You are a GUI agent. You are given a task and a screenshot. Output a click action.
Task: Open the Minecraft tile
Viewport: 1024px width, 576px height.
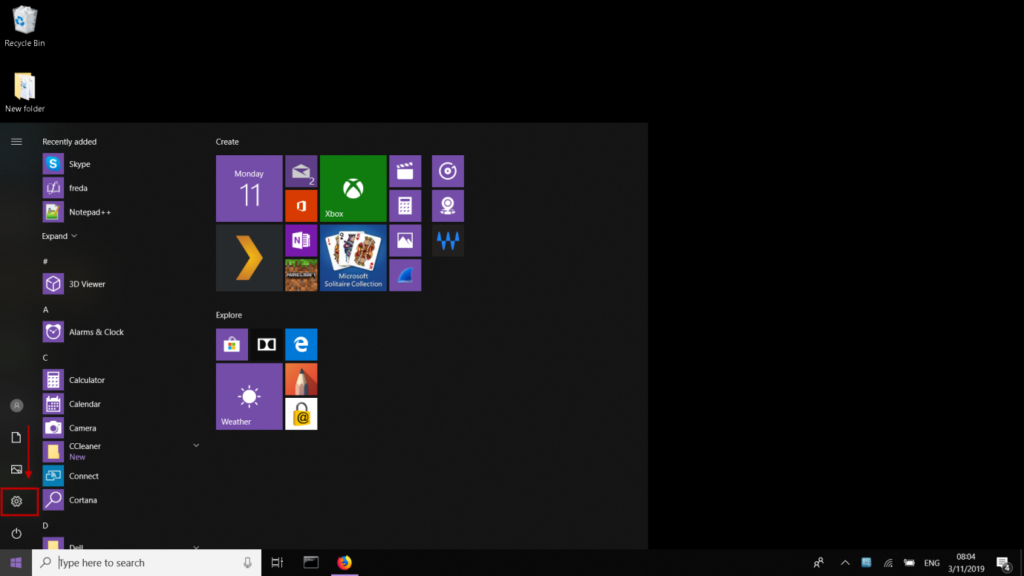click(301, 275)
